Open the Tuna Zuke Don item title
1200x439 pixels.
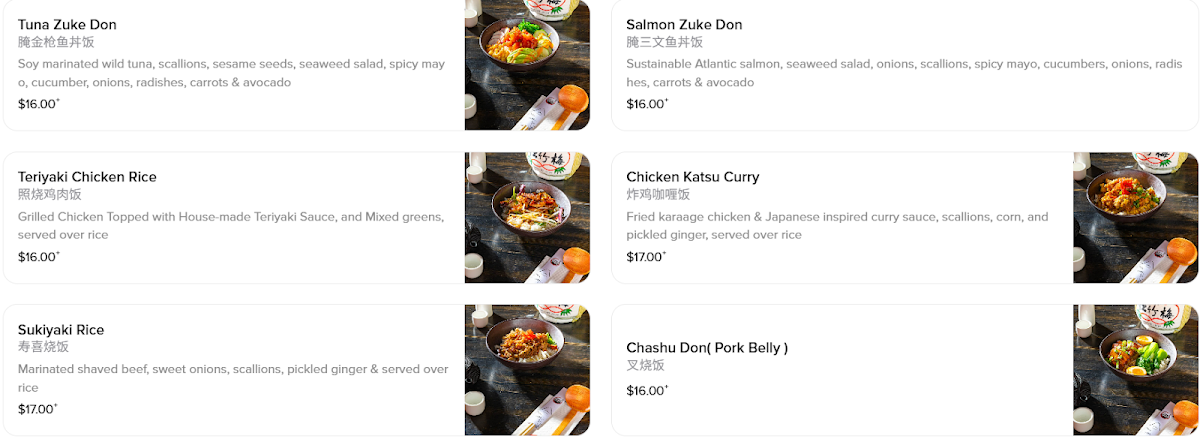pyautogui.click(x=67, y=24)
